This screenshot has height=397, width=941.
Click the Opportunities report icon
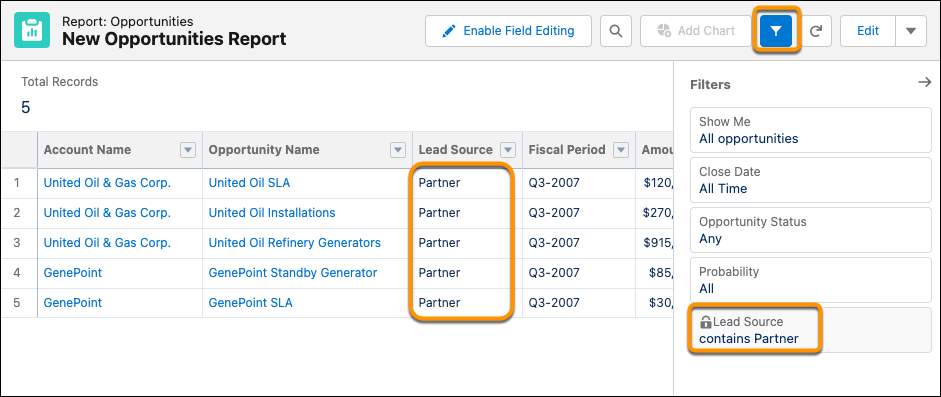[32, 31]
